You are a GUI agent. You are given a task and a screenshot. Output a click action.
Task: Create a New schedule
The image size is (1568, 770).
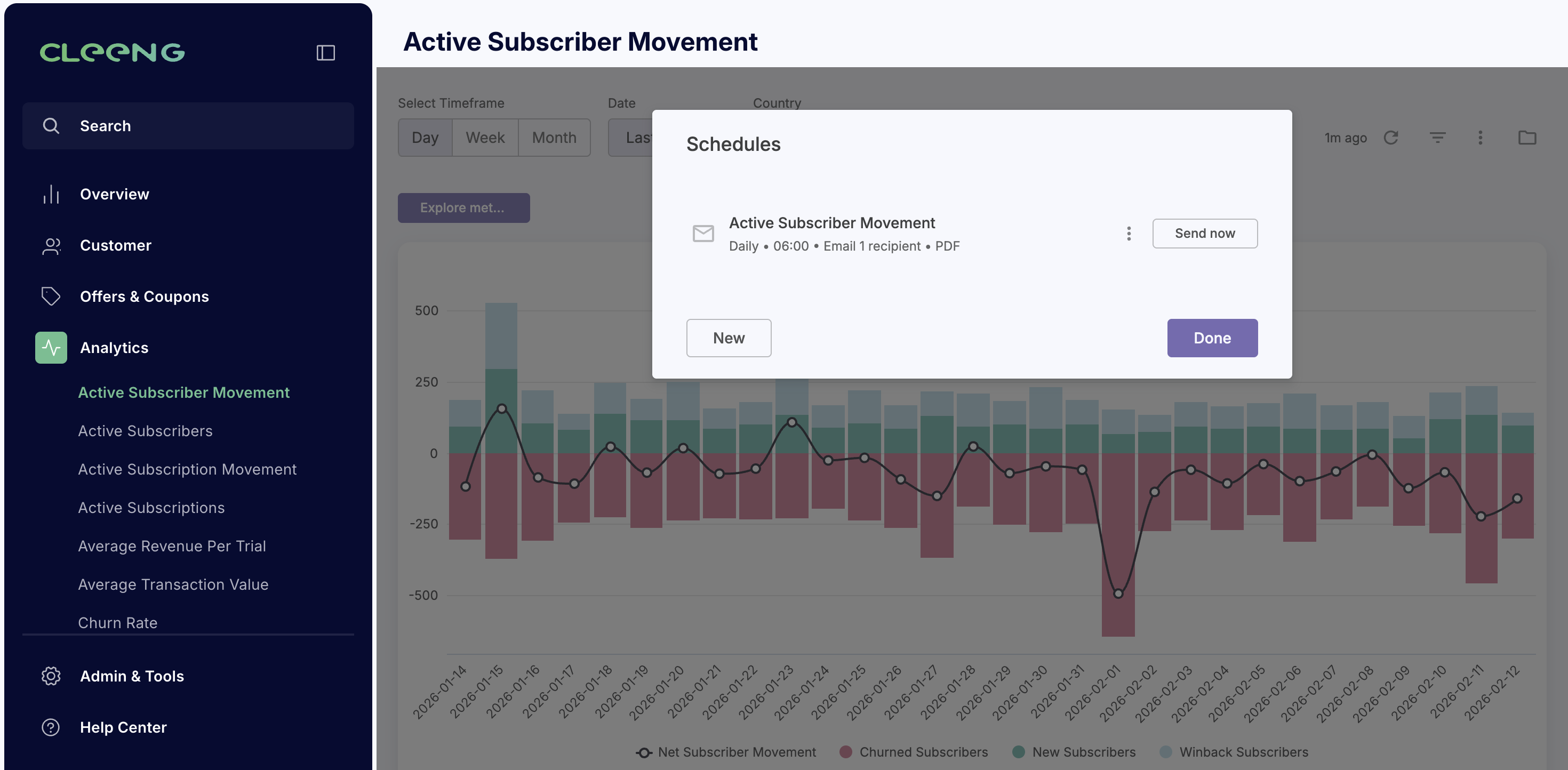coord(729,338)
